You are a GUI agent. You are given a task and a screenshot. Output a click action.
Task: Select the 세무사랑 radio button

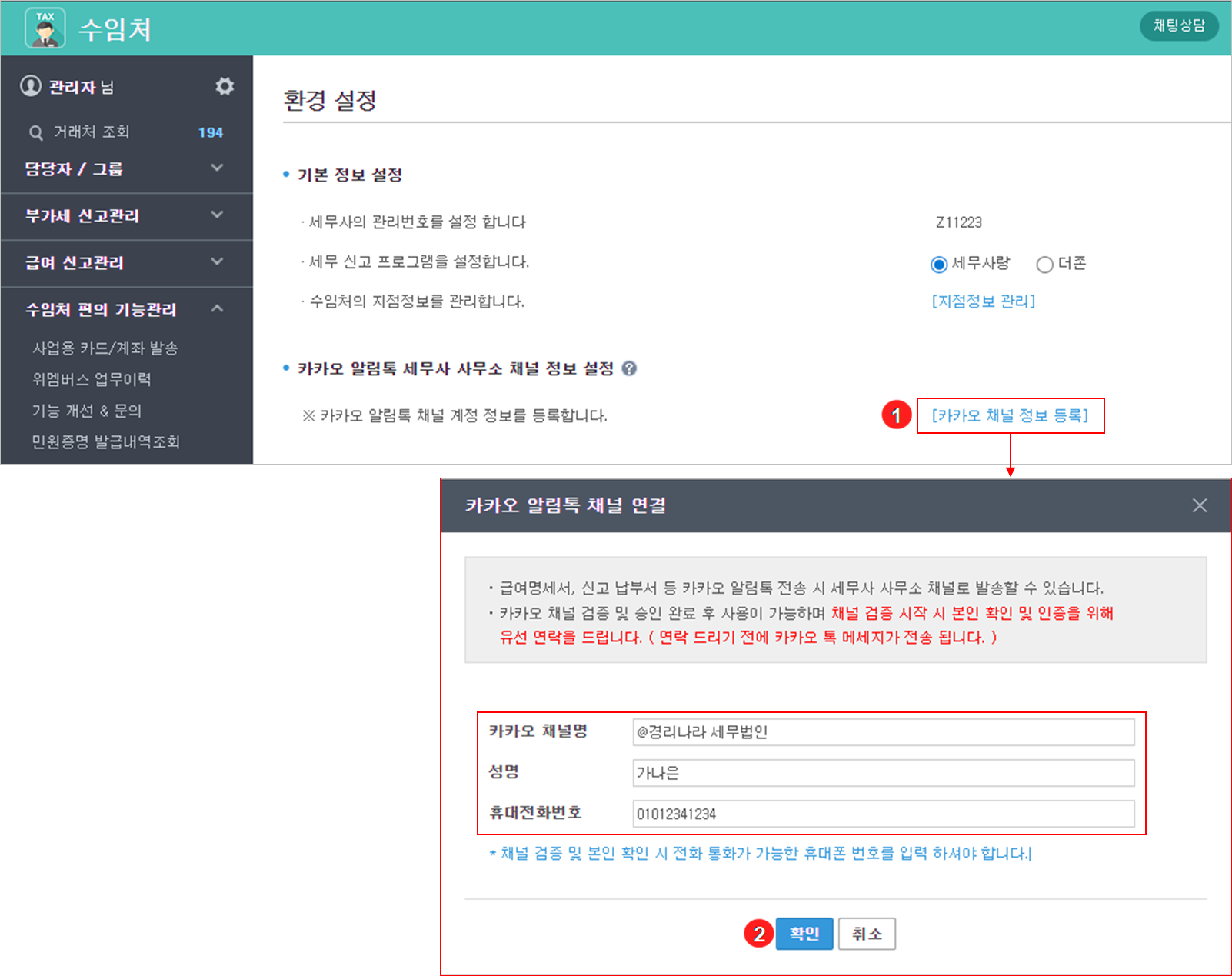[938, 265]
